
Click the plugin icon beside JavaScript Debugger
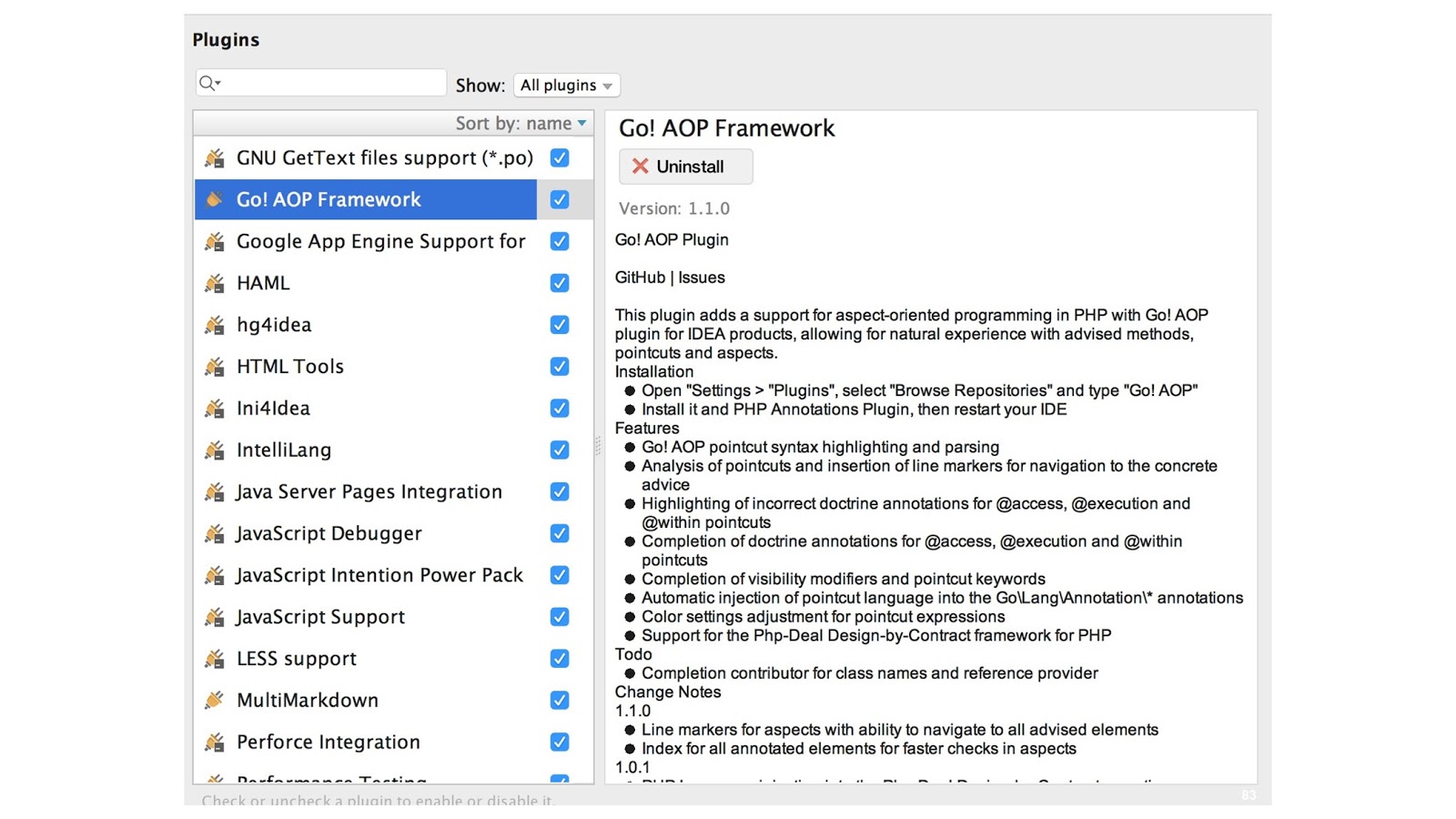tap(215, 534)
